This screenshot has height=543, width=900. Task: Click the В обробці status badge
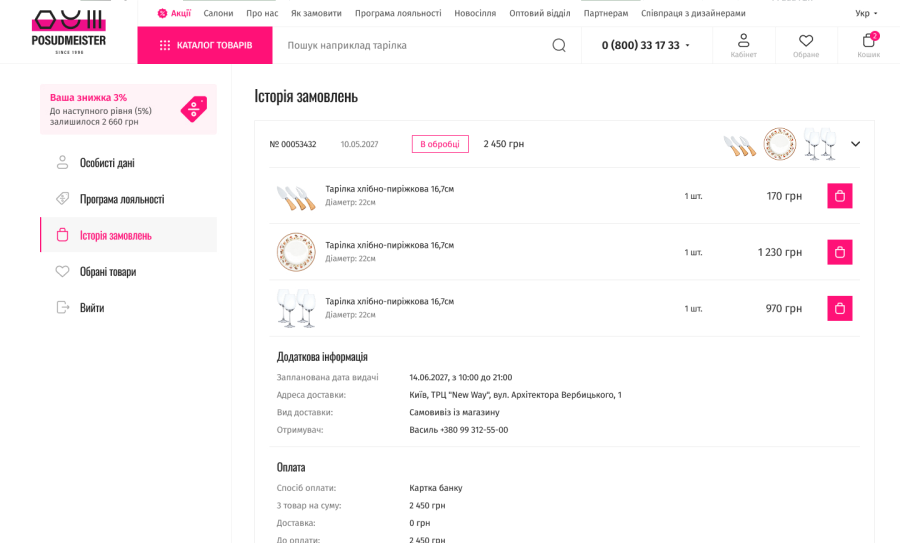pyautogui.click(x=440, y=144)
